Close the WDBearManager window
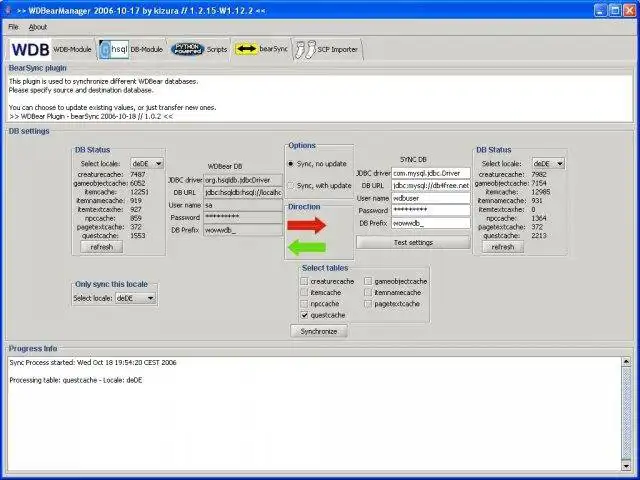Image resolution: width=640 pixels, height=480 pixels. point(630,10)
